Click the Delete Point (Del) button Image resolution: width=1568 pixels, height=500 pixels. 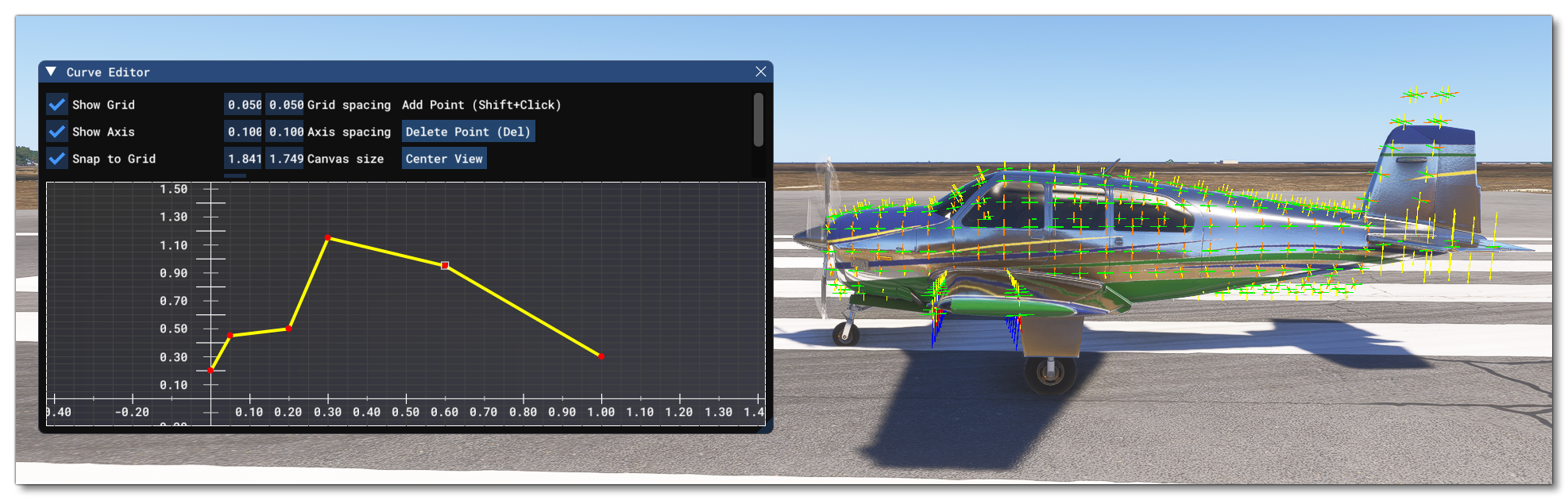pyautogui.click(x=468, y=132)
